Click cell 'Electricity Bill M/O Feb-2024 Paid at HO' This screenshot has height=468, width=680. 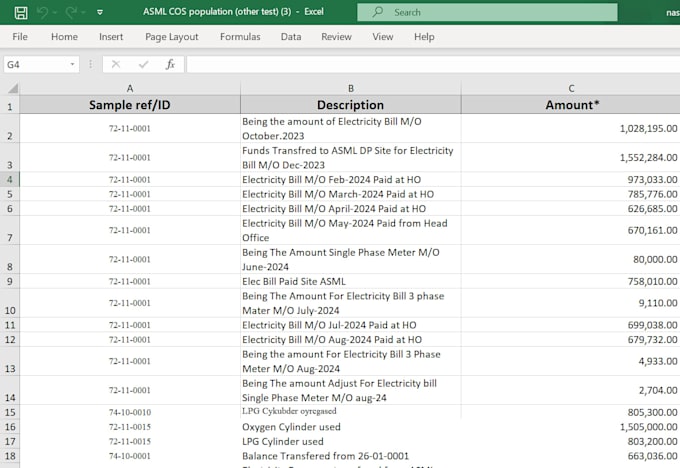point(350,180)
